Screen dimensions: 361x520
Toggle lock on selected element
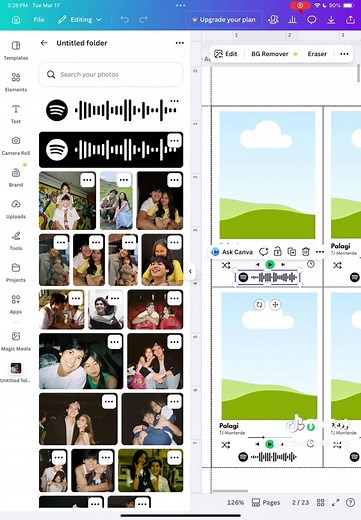point(277,252)
